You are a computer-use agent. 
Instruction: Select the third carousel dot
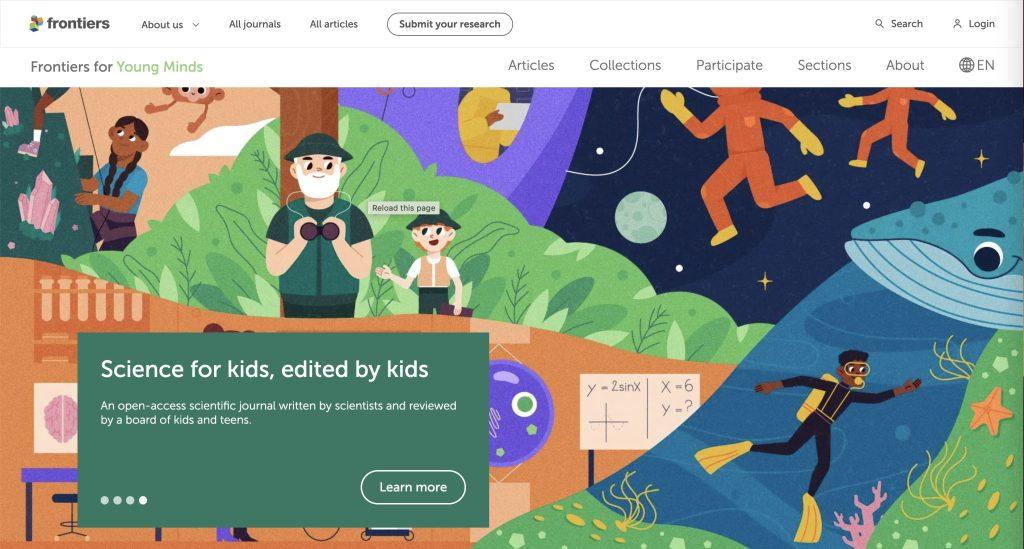pyautogui.click(x=130, y=500)
